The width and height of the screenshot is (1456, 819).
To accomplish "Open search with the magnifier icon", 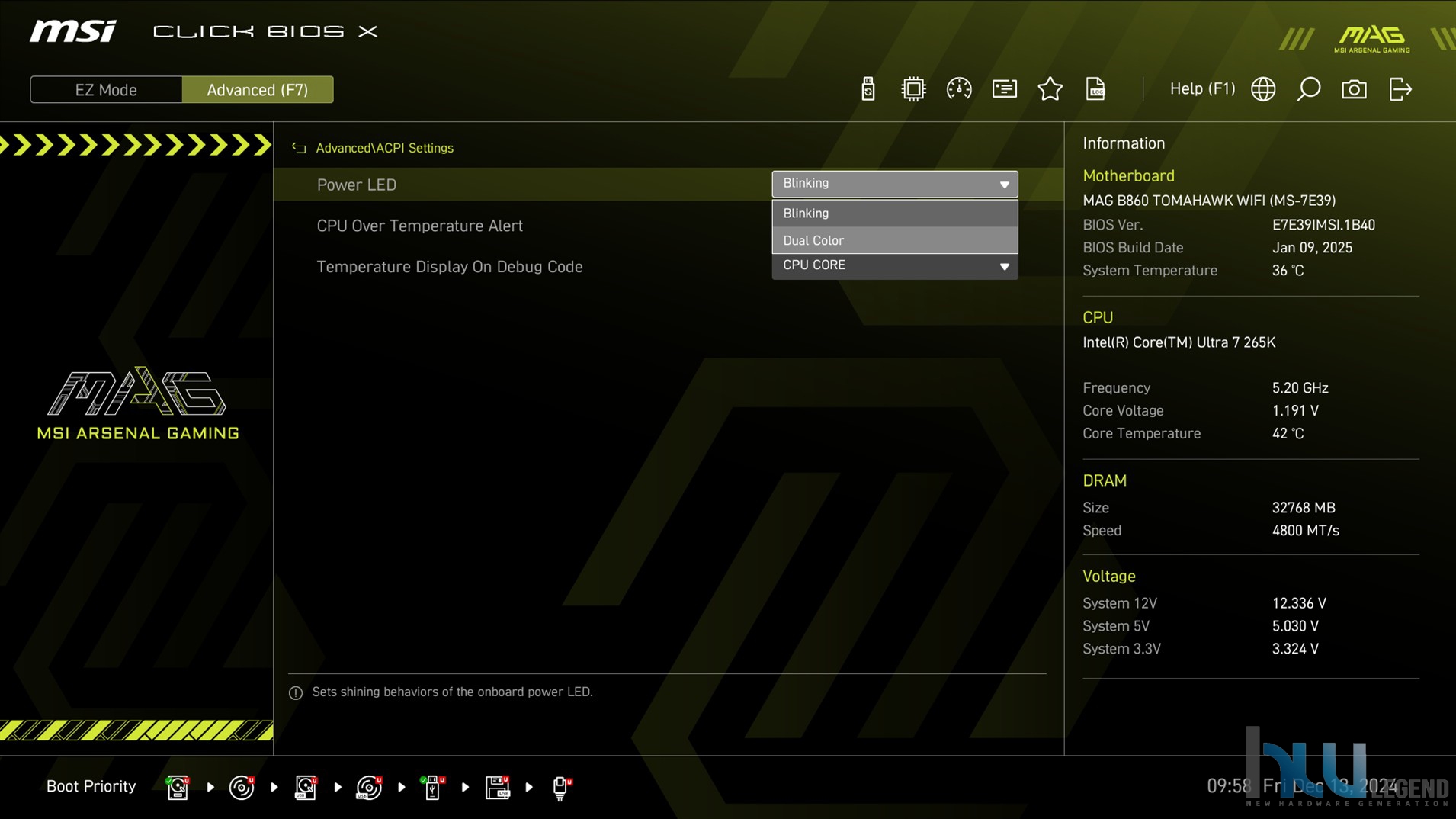I will click(x=1309, y=89).
